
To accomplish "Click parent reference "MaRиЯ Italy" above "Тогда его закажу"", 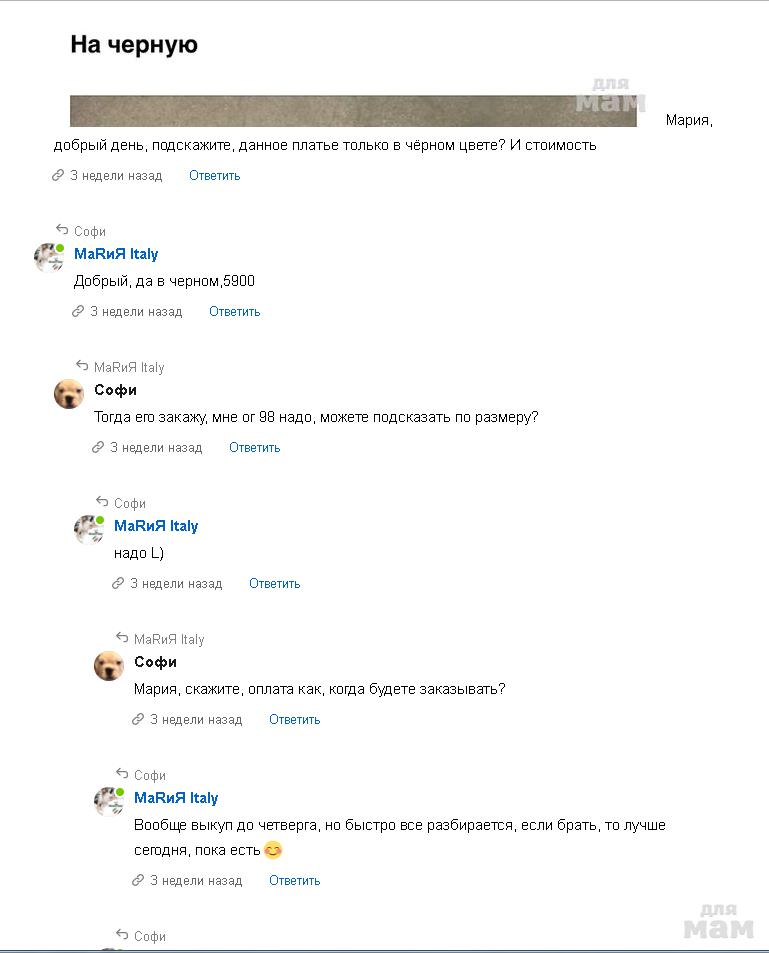I will [129, 367].
